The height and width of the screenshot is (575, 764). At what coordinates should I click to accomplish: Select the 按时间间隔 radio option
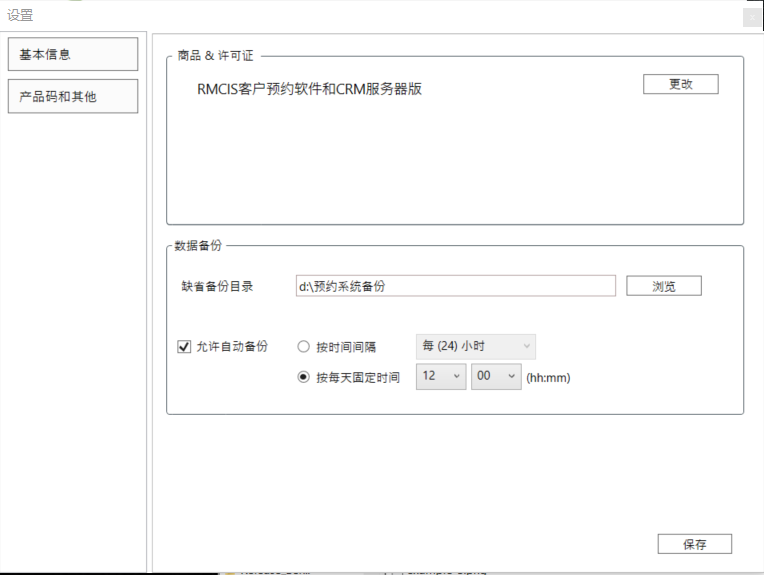click(303, 346)
